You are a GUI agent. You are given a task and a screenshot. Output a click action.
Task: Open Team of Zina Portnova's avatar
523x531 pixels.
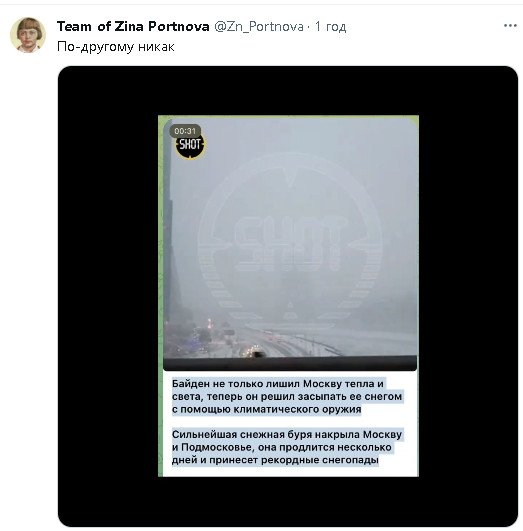coord(28,35)
